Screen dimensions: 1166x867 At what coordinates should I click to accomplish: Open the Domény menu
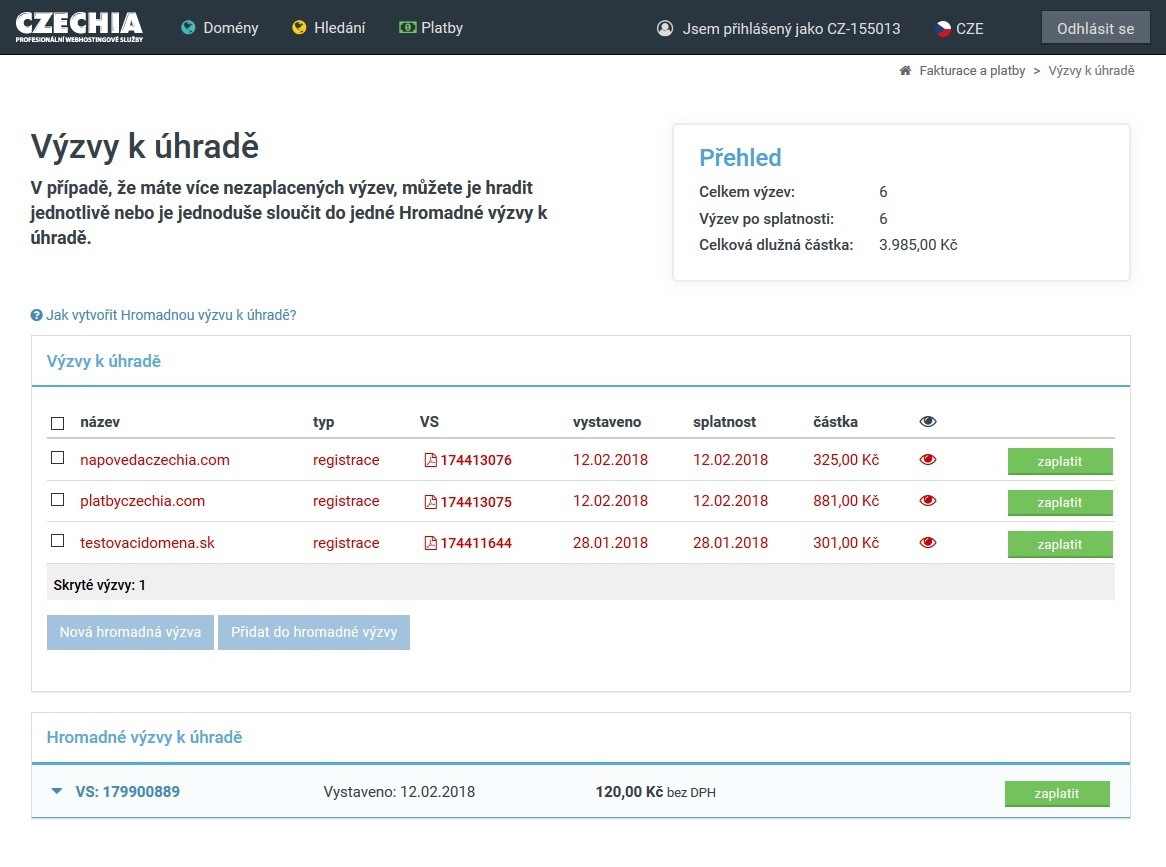220,28
